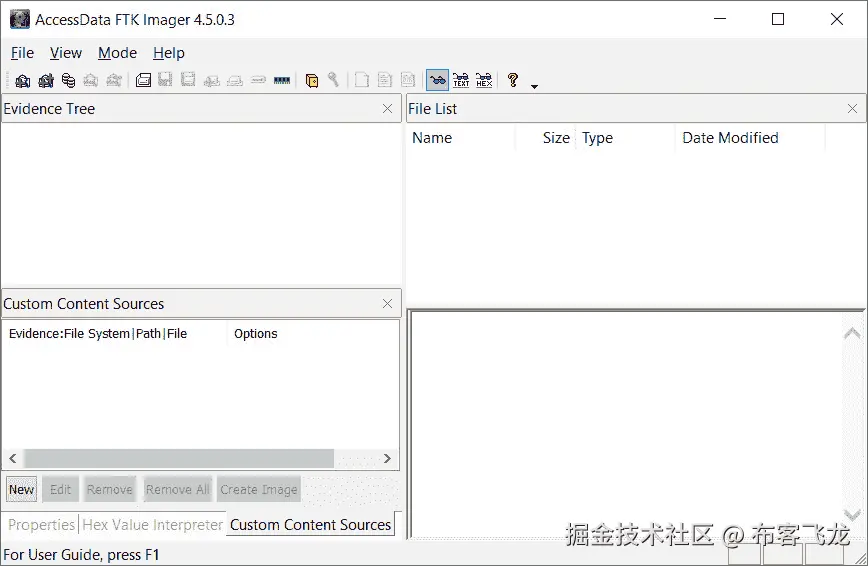This screenshot has width=868, height=566.
Task: Close the FTK Imager window
Action: click(837, 19)
